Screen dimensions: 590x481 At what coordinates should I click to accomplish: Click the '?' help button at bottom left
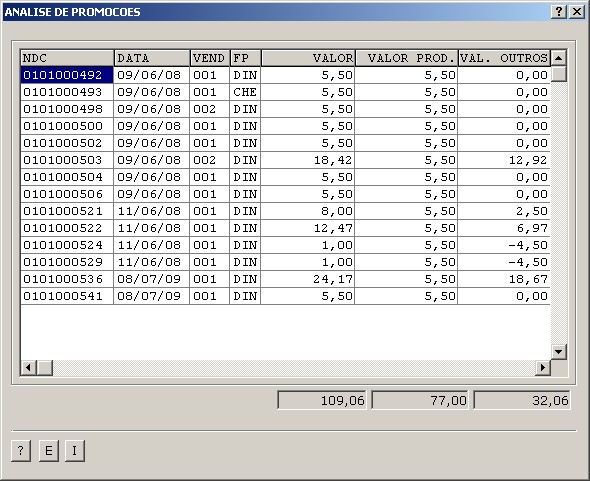[x=21, y=451]
